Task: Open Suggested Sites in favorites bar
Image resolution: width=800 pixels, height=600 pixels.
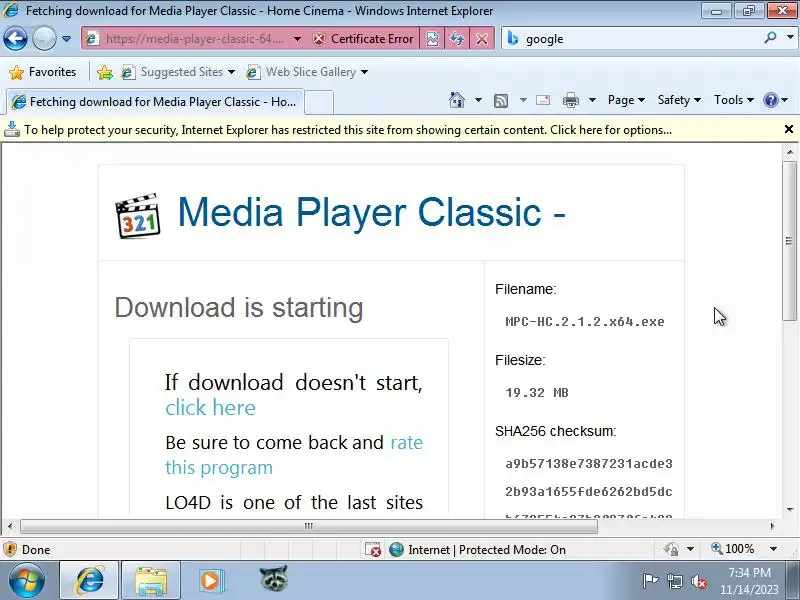Action: (x=178, y=72)
